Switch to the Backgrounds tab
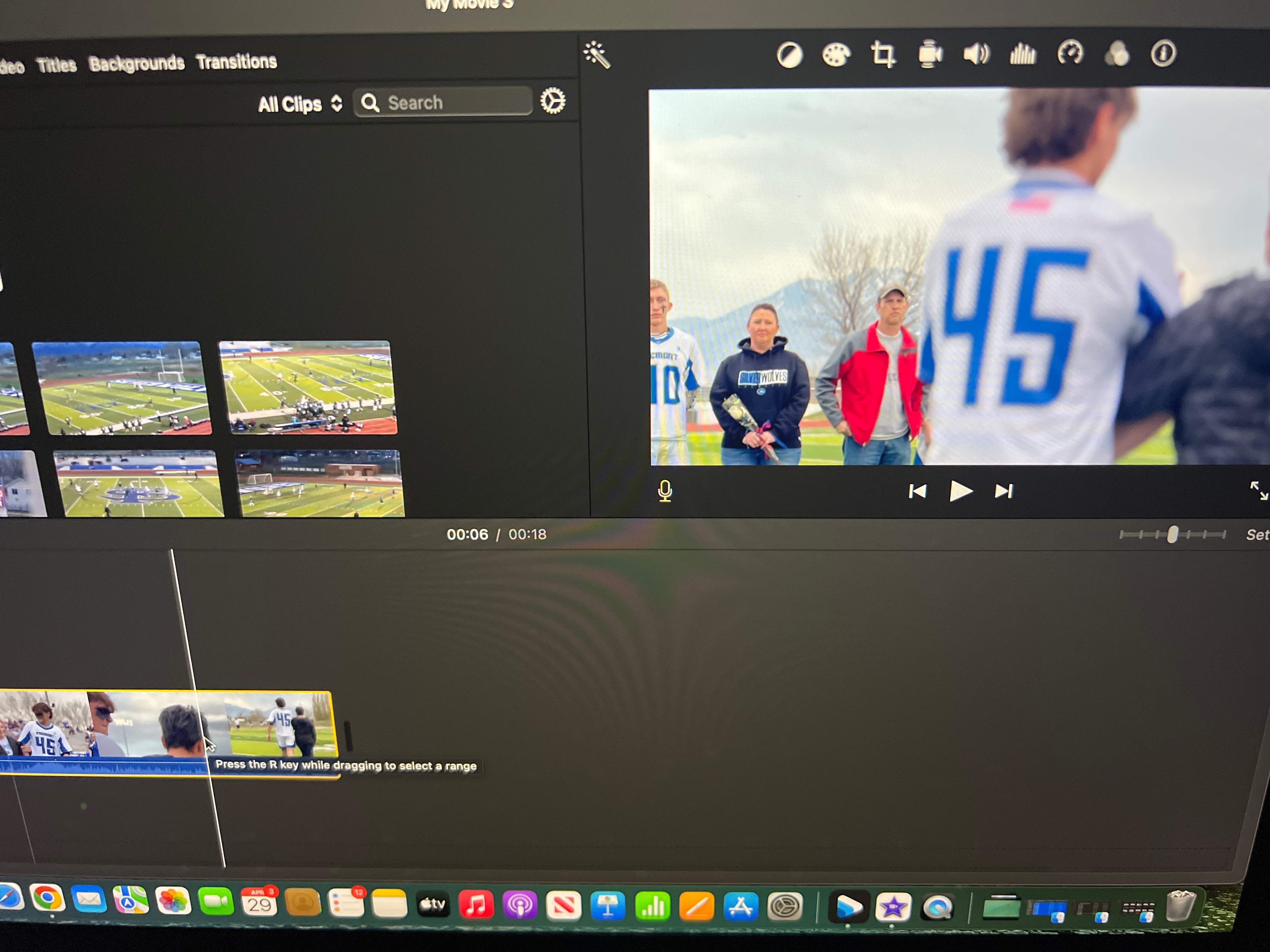This screenshot has width=1270, height=952. [x=137, y=63]
